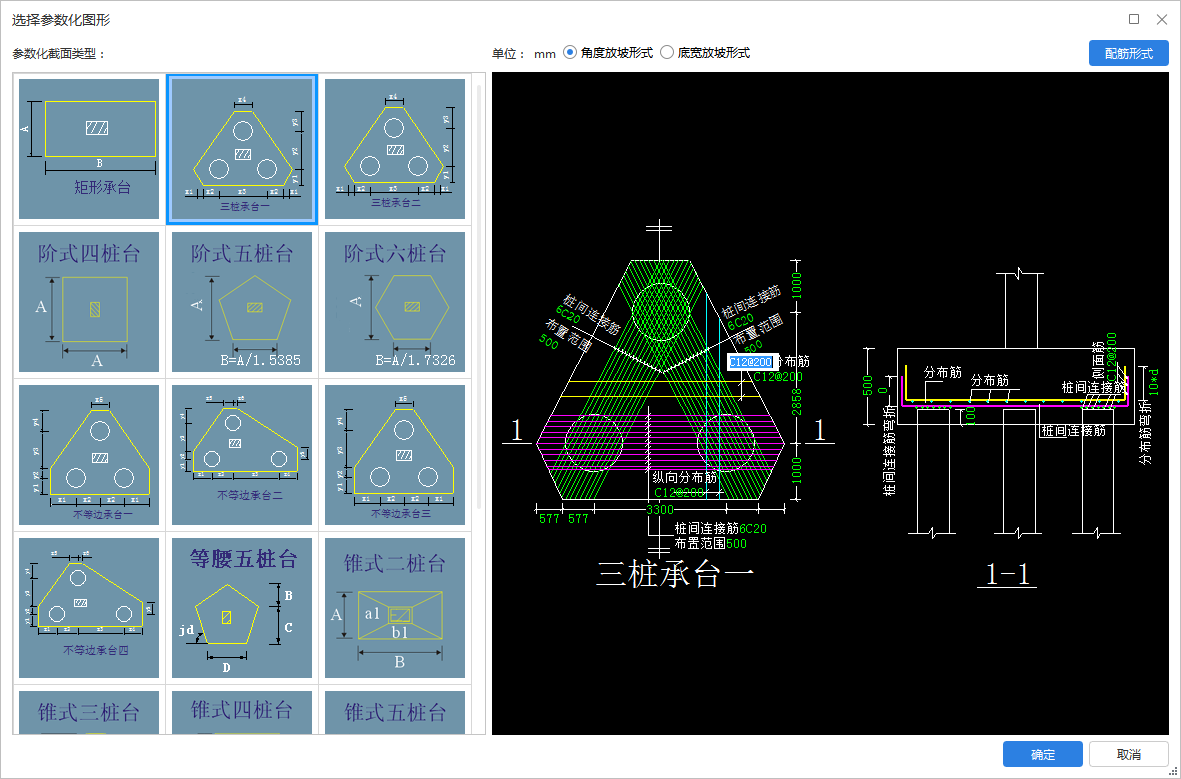Select the 不等边承台四 thumbnail
Viewport: 1181px width, 779px height.
tap(89, 608)
